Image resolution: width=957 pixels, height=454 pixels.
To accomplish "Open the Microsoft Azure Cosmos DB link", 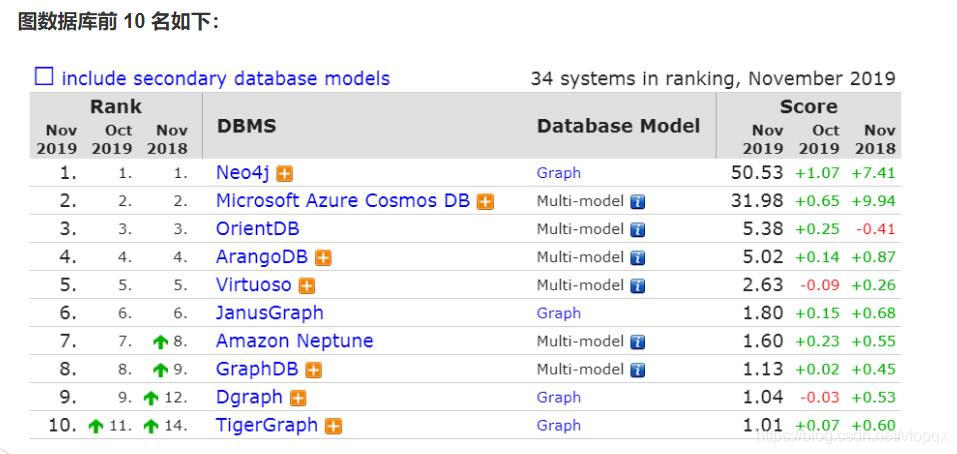I will point(343,201).
